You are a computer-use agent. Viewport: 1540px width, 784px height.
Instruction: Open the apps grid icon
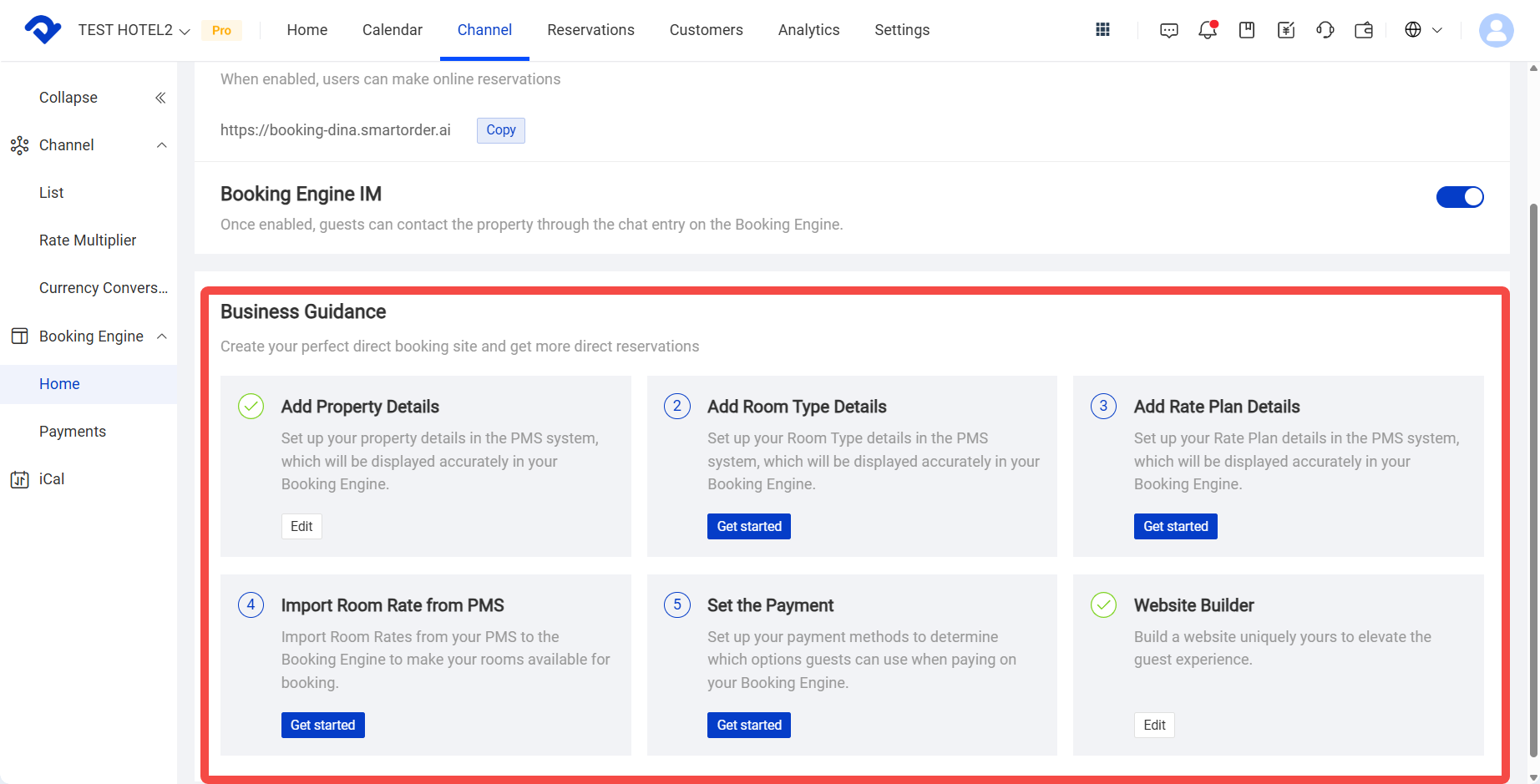point(1102,30)
